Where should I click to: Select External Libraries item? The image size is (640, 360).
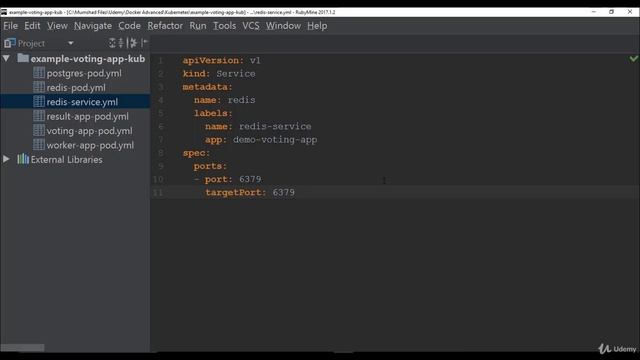click(67, 160)
